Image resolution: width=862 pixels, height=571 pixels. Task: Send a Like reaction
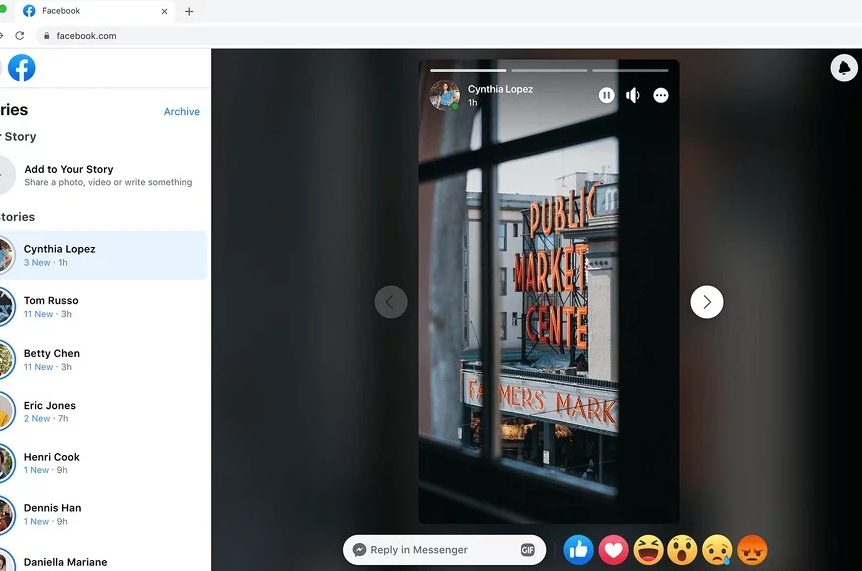click(x=578, y=549)
